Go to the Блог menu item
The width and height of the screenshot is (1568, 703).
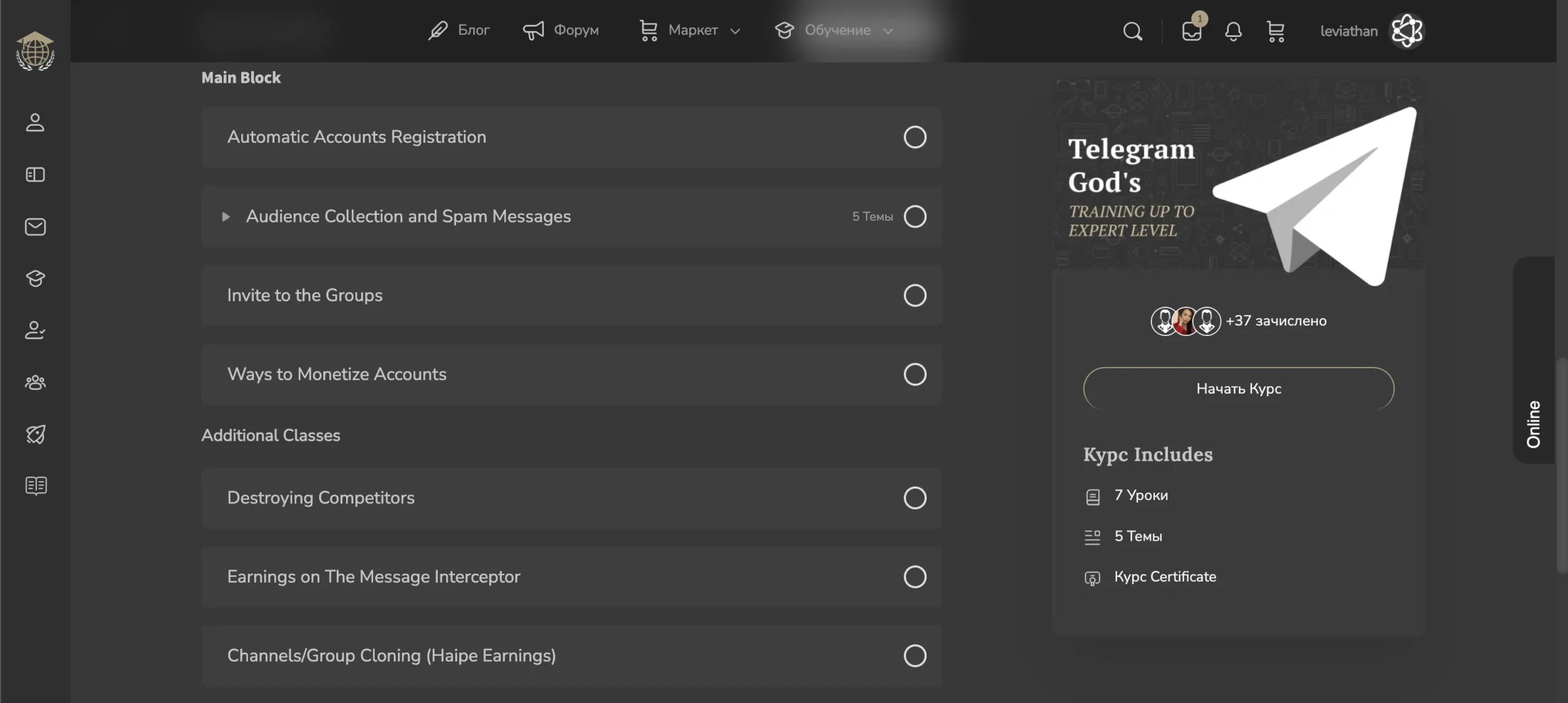[x=473, y=29]
